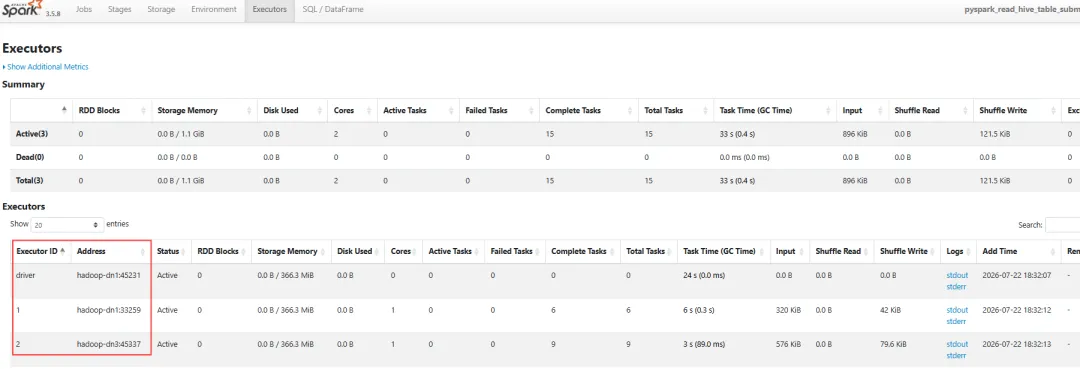Click add time 2026-07-22 18:32:07
1080x369 pixels.
[1016, 275]
